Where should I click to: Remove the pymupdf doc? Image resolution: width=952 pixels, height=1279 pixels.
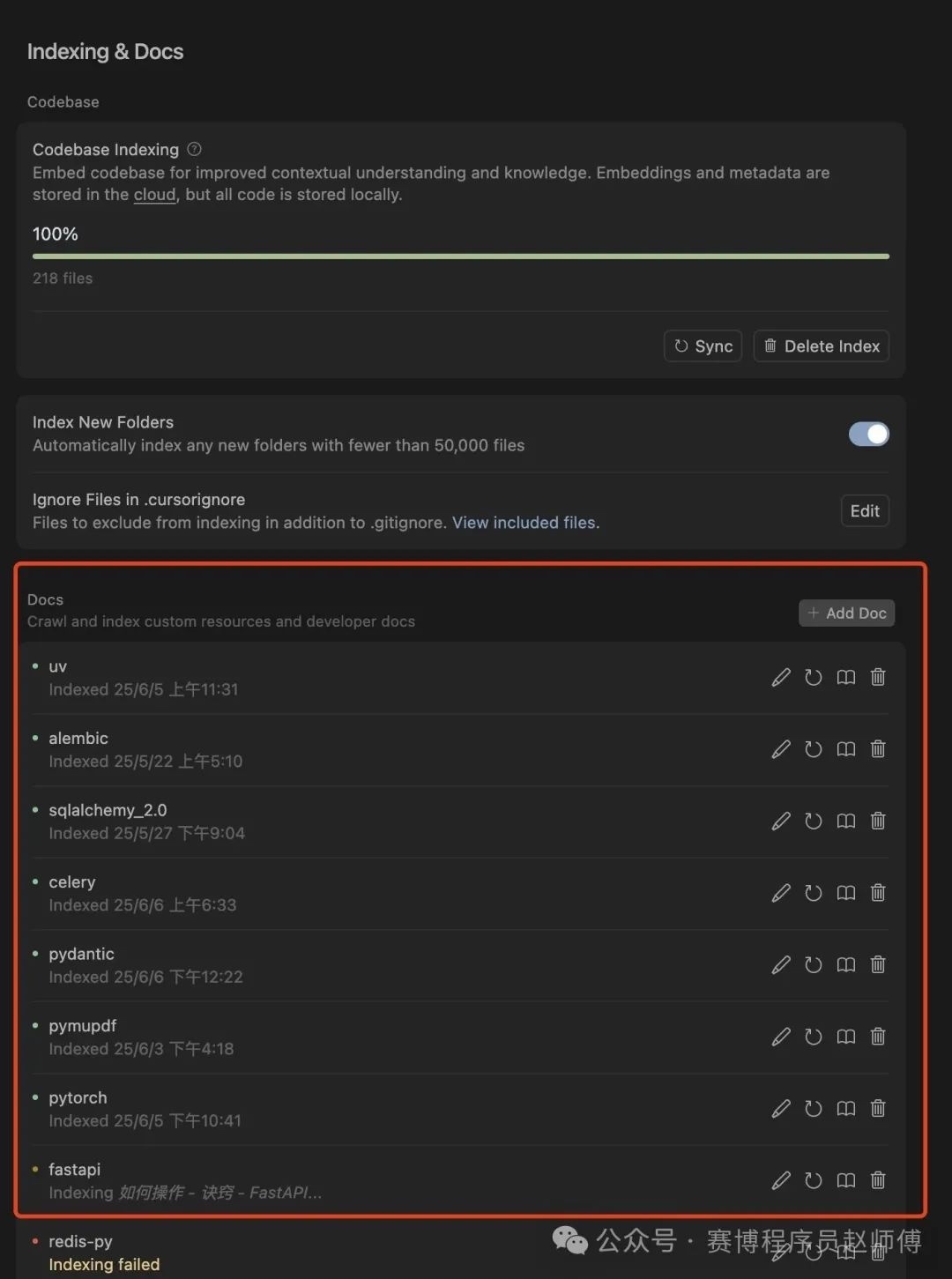878,1037
